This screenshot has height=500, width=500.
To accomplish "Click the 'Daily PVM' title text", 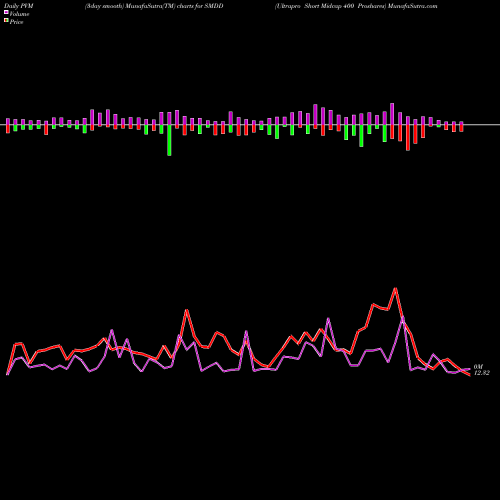I will 20,6.
